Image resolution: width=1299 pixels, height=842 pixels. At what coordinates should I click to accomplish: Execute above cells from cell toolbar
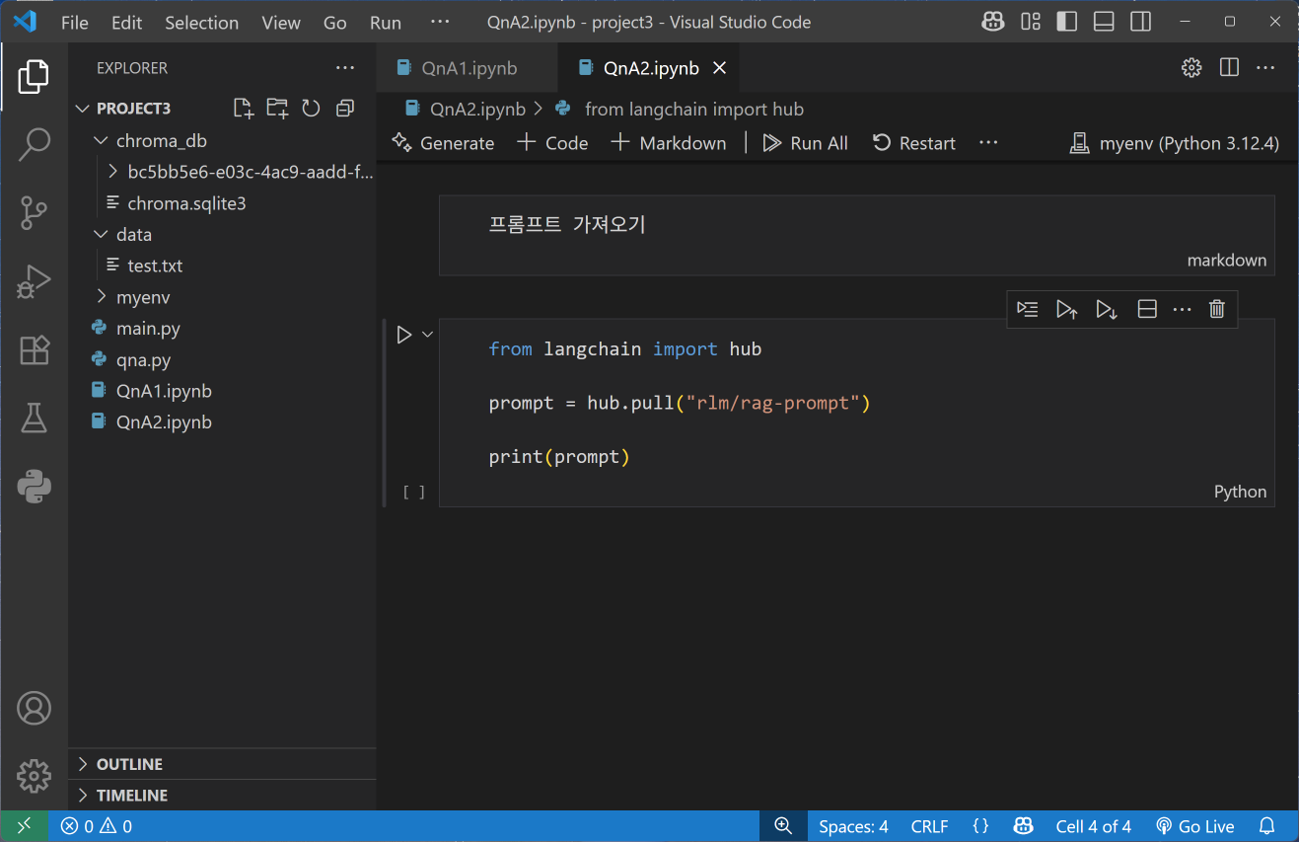pos(1066,309)
